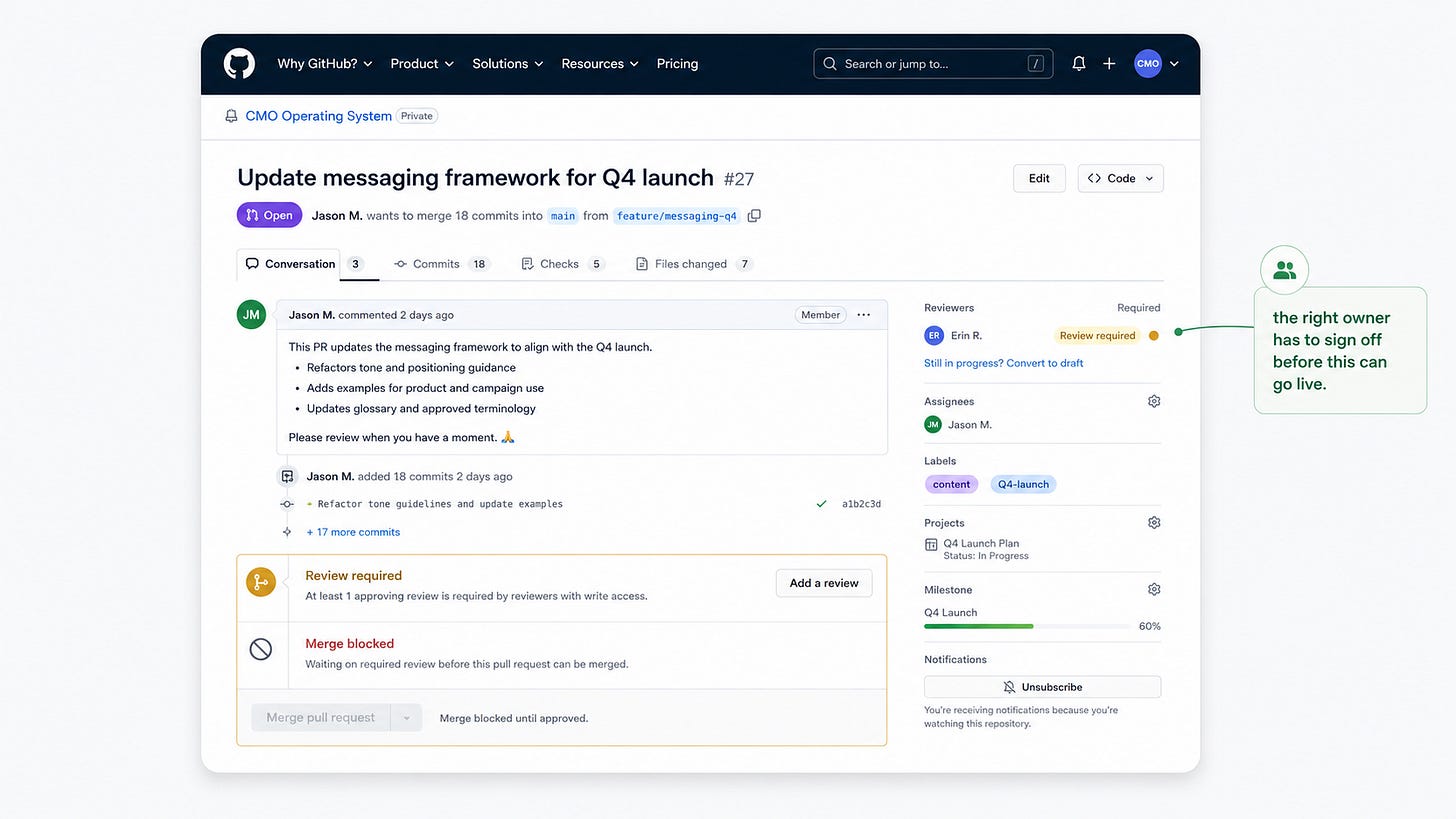
Task: Click Still in progress? Convert to draft
Action: 1003,363
